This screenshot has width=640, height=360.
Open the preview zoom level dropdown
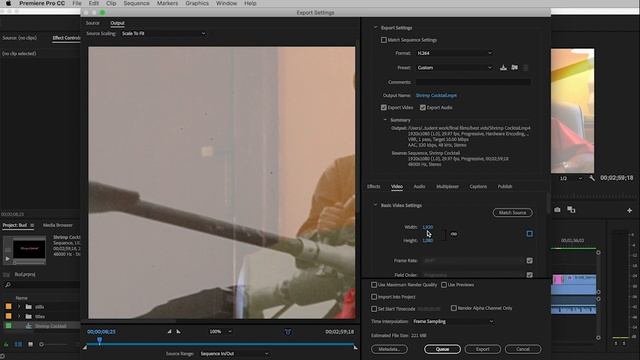pos(220,332)
